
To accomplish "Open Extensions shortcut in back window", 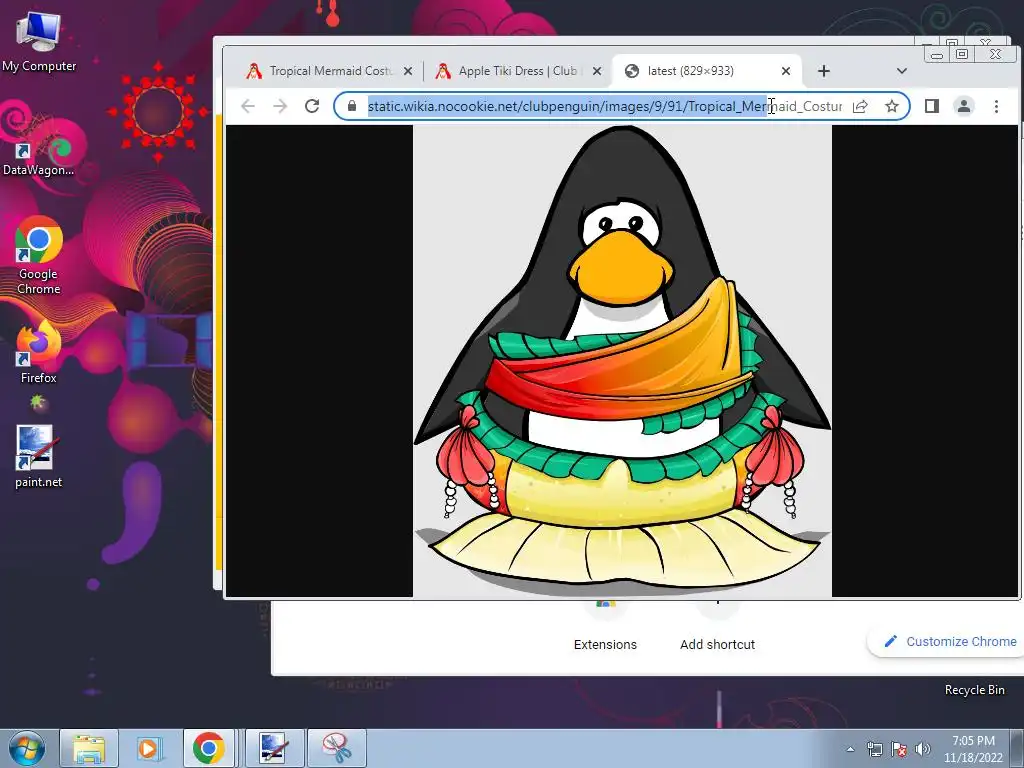I will coord(605,645).
